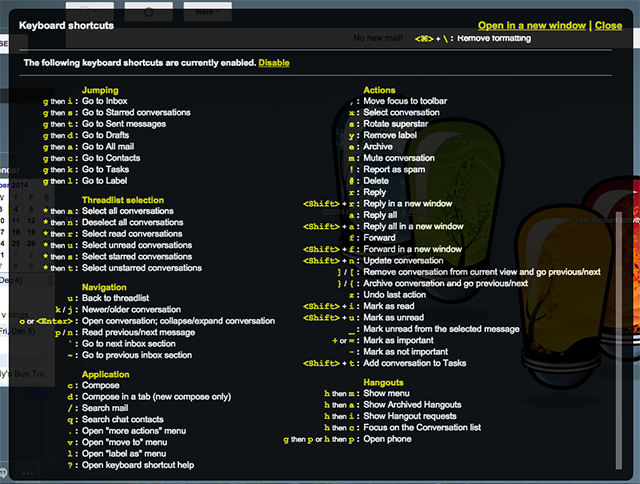This screenshot has height=484, width=640.
Task: Open keyboard shortcuts in a new window
Action: point(545,25)
